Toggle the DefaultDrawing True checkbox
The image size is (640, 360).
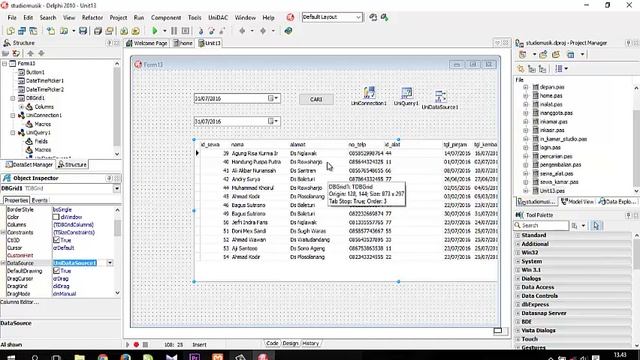click(x=56, y=271)
